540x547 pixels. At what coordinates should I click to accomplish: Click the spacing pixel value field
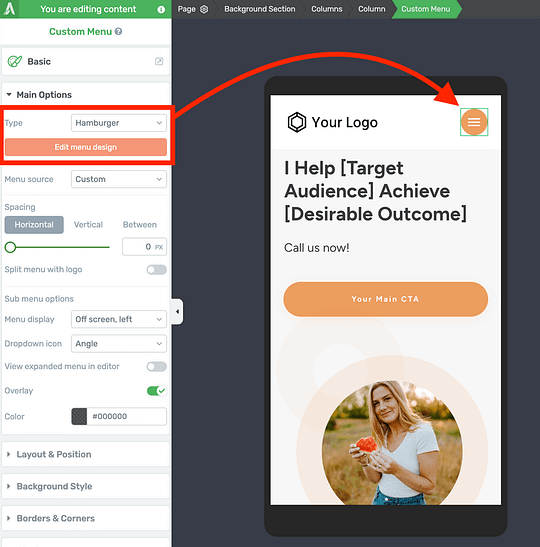coord(144,247)
